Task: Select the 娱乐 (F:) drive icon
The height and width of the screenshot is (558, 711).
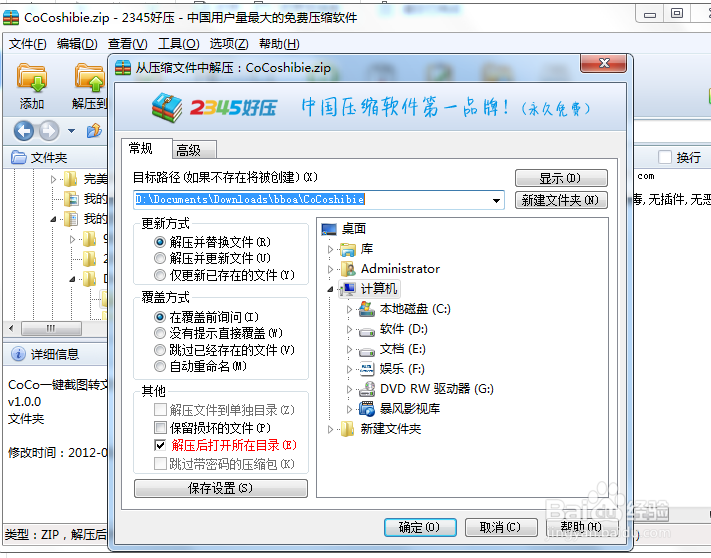Action: 367,369
